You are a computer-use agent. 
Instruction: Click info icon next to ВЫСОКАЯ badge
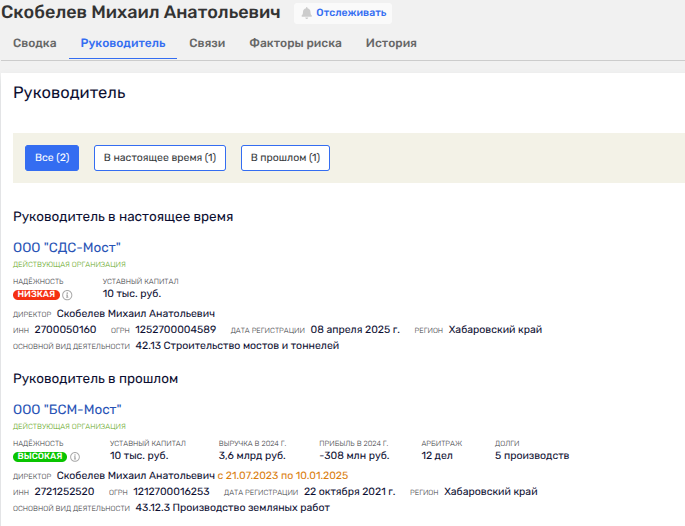click(x=75, y=456)
